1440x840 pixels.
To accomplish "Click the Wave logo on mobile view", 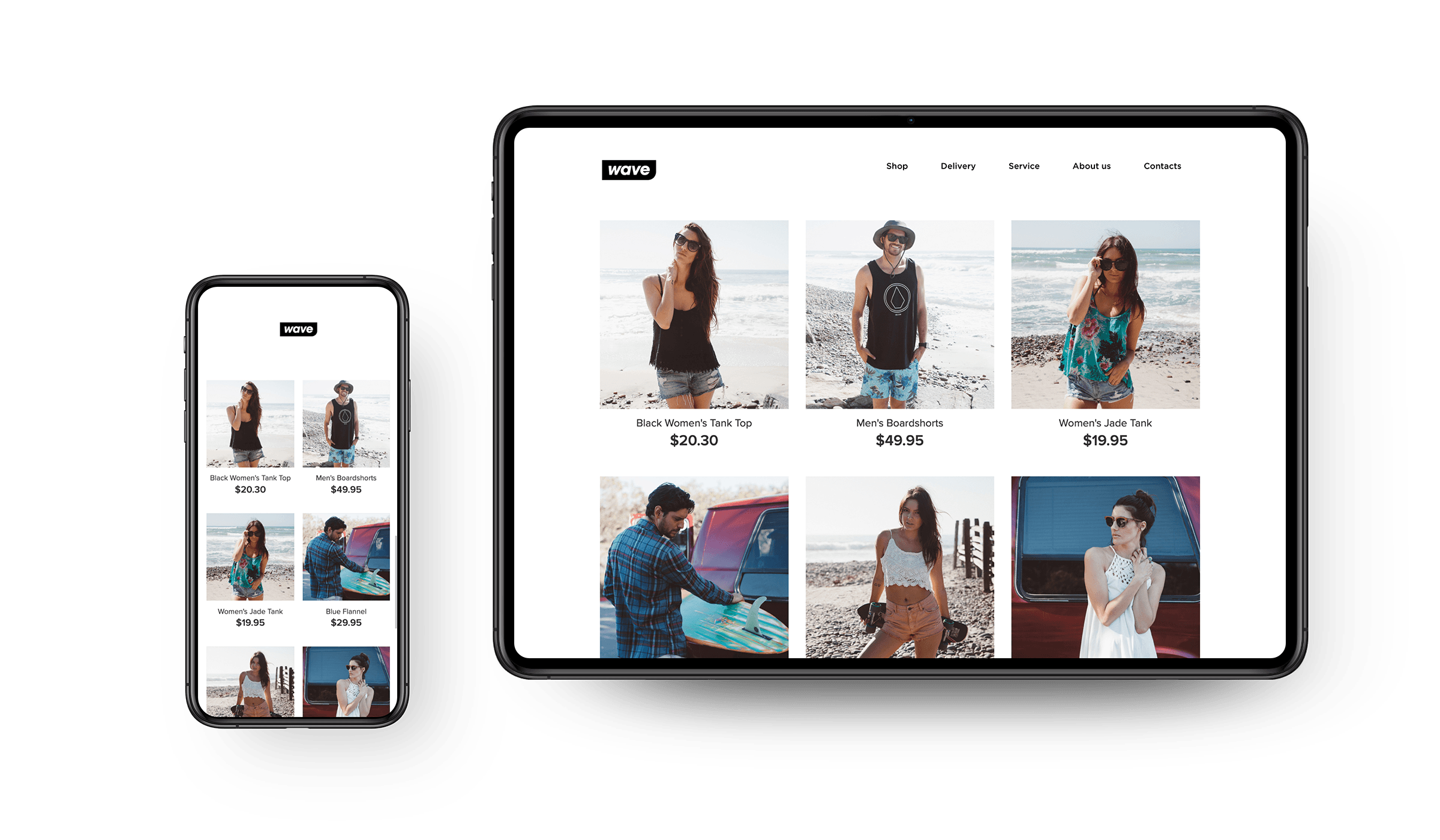I will point(300,328).
